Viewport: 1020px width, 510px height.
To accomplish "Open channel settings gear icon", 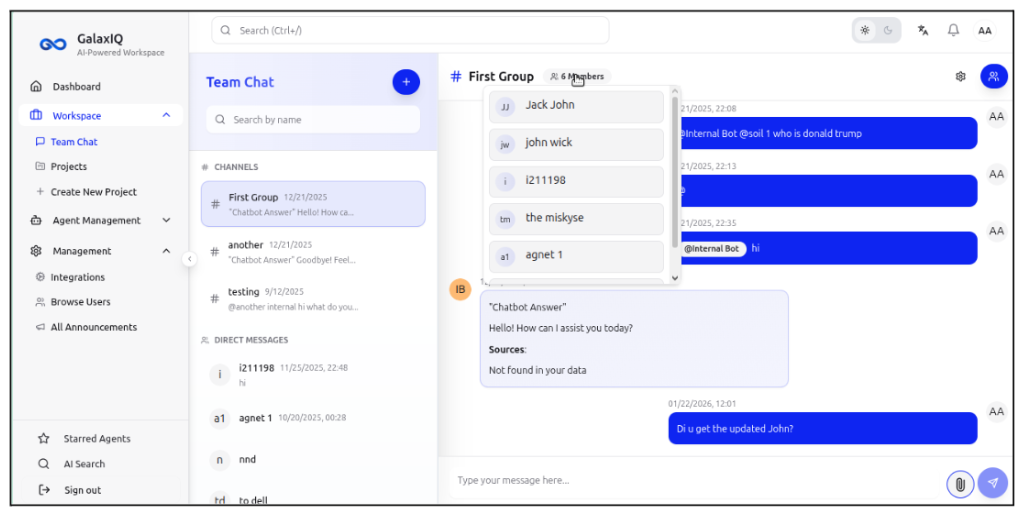I will (960, 76).
